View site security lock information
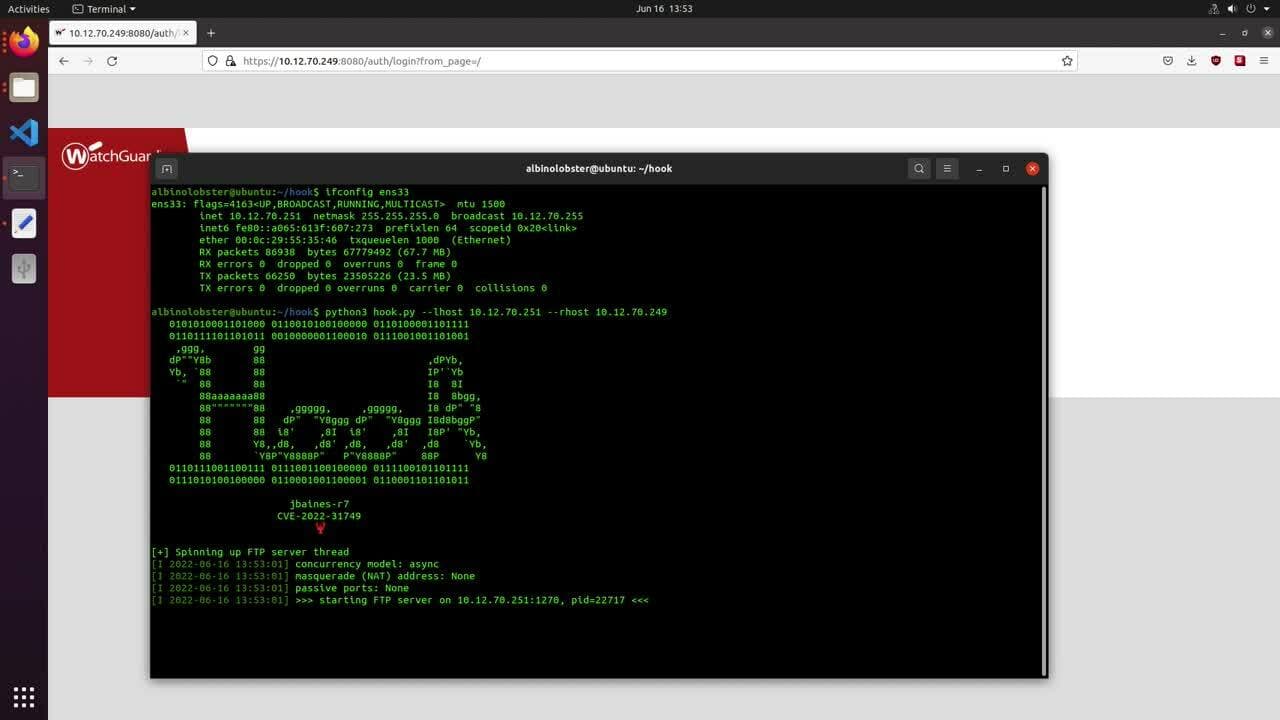This screenshot has height=720, width=1280. pyautogui.click(x=231, y=61)
